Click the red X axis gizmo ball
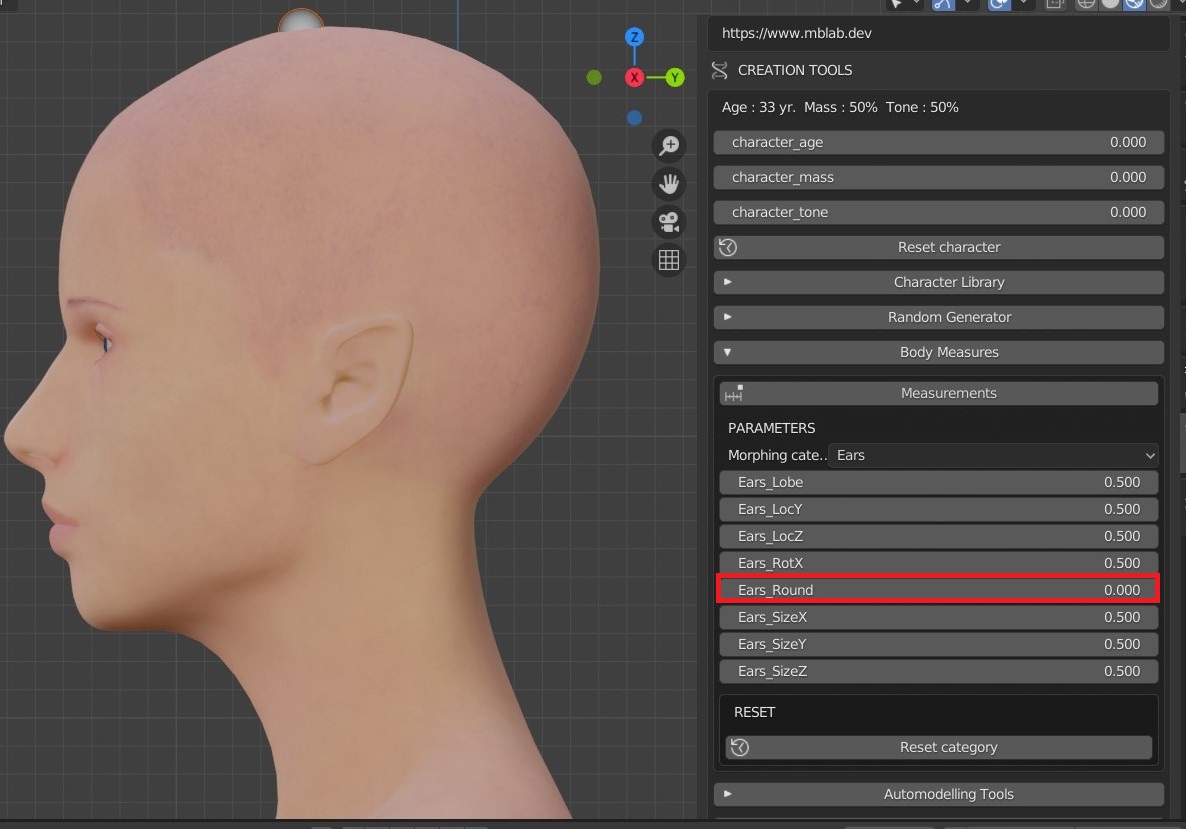The height and width of the screenshot is (829, 1186). [634, 77]
